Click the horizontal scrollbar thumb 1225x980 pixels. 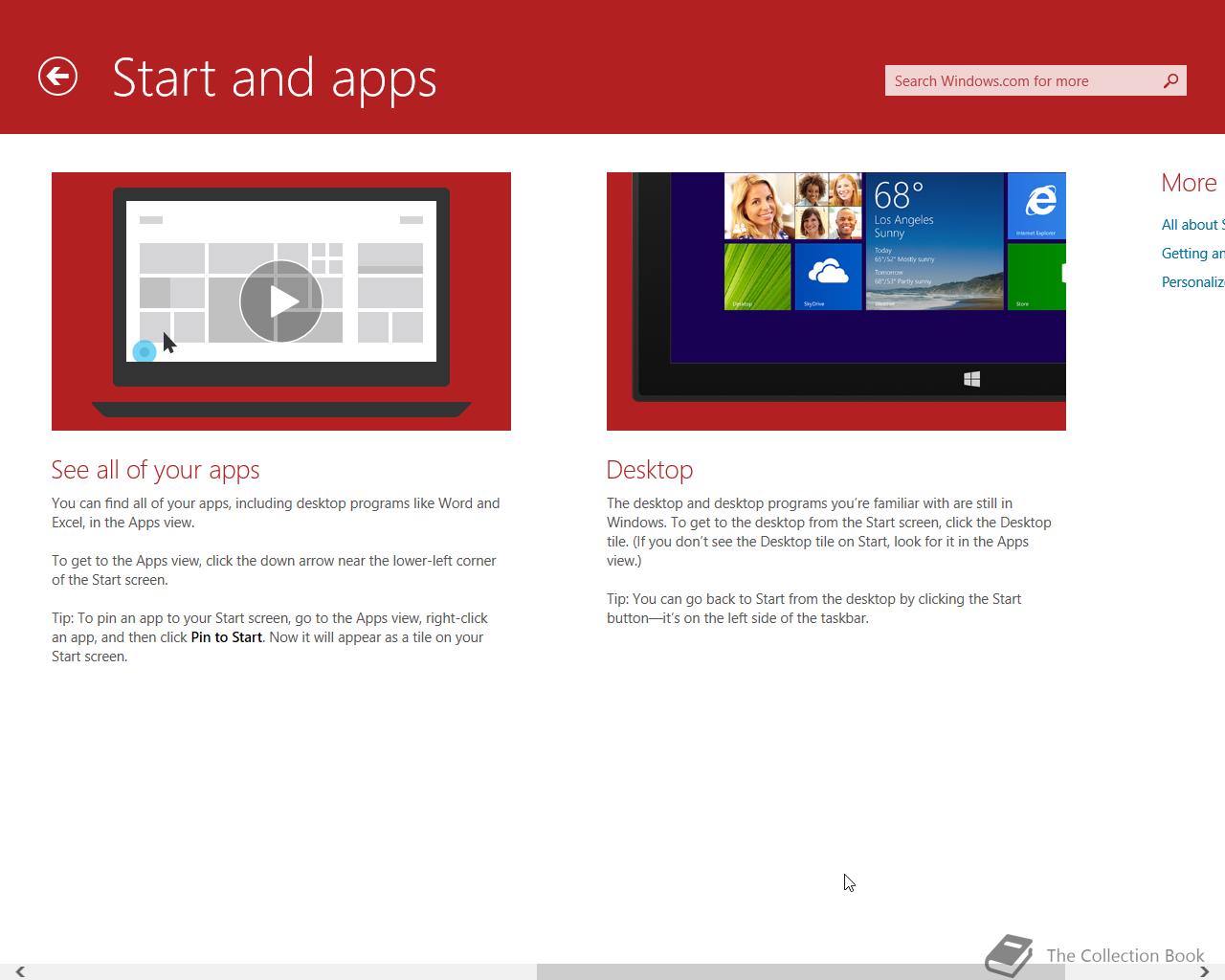801,972
